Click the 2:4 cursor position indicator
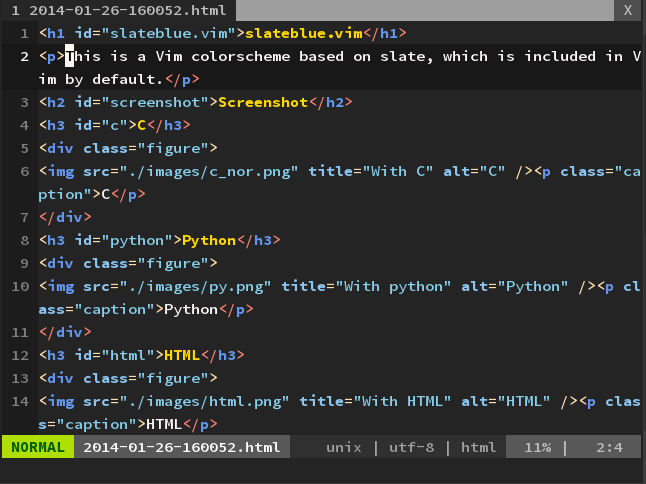 pos(609,447)
